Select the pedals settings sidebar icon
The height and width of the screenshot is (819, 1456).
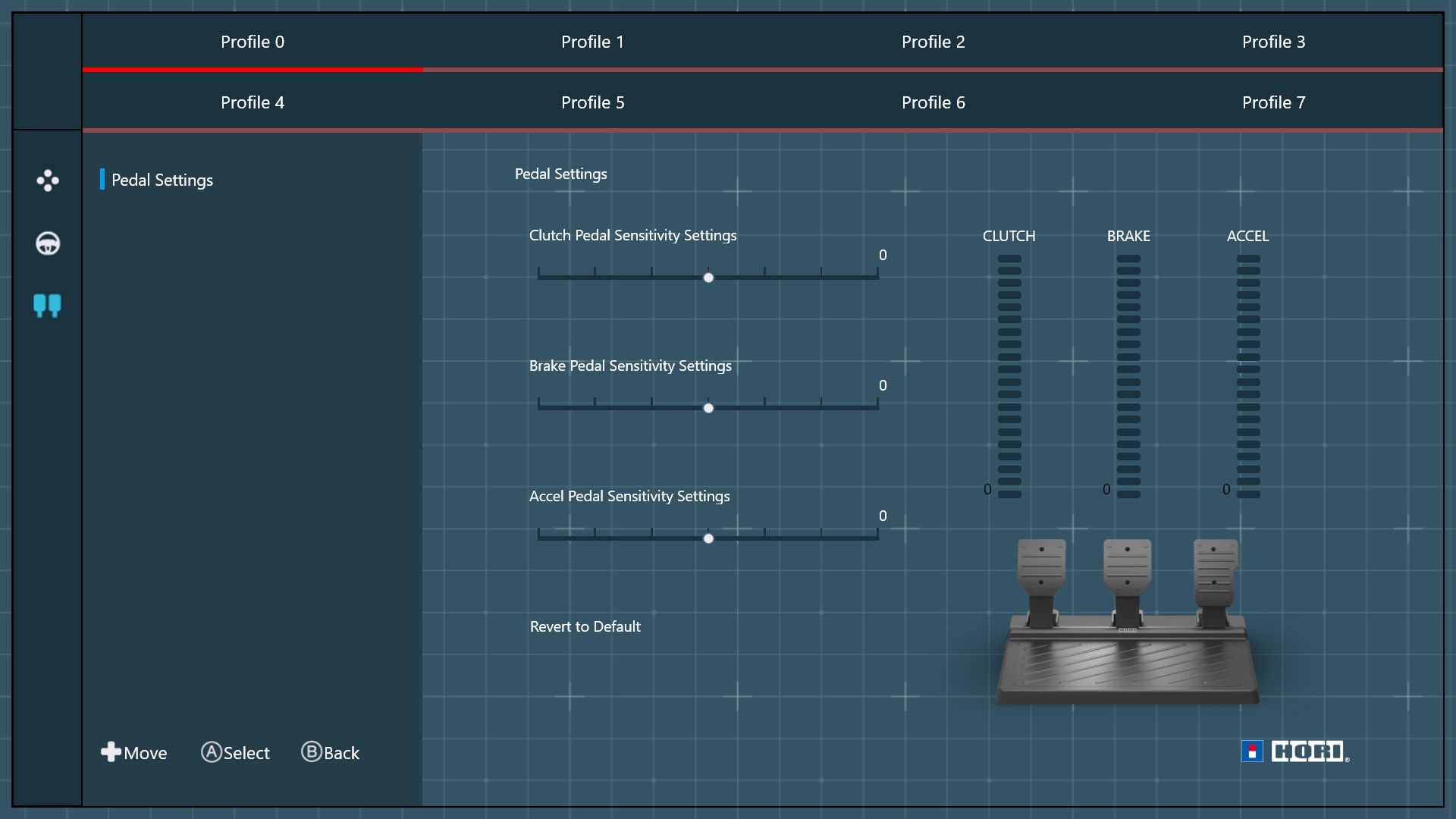coord(47,306)
